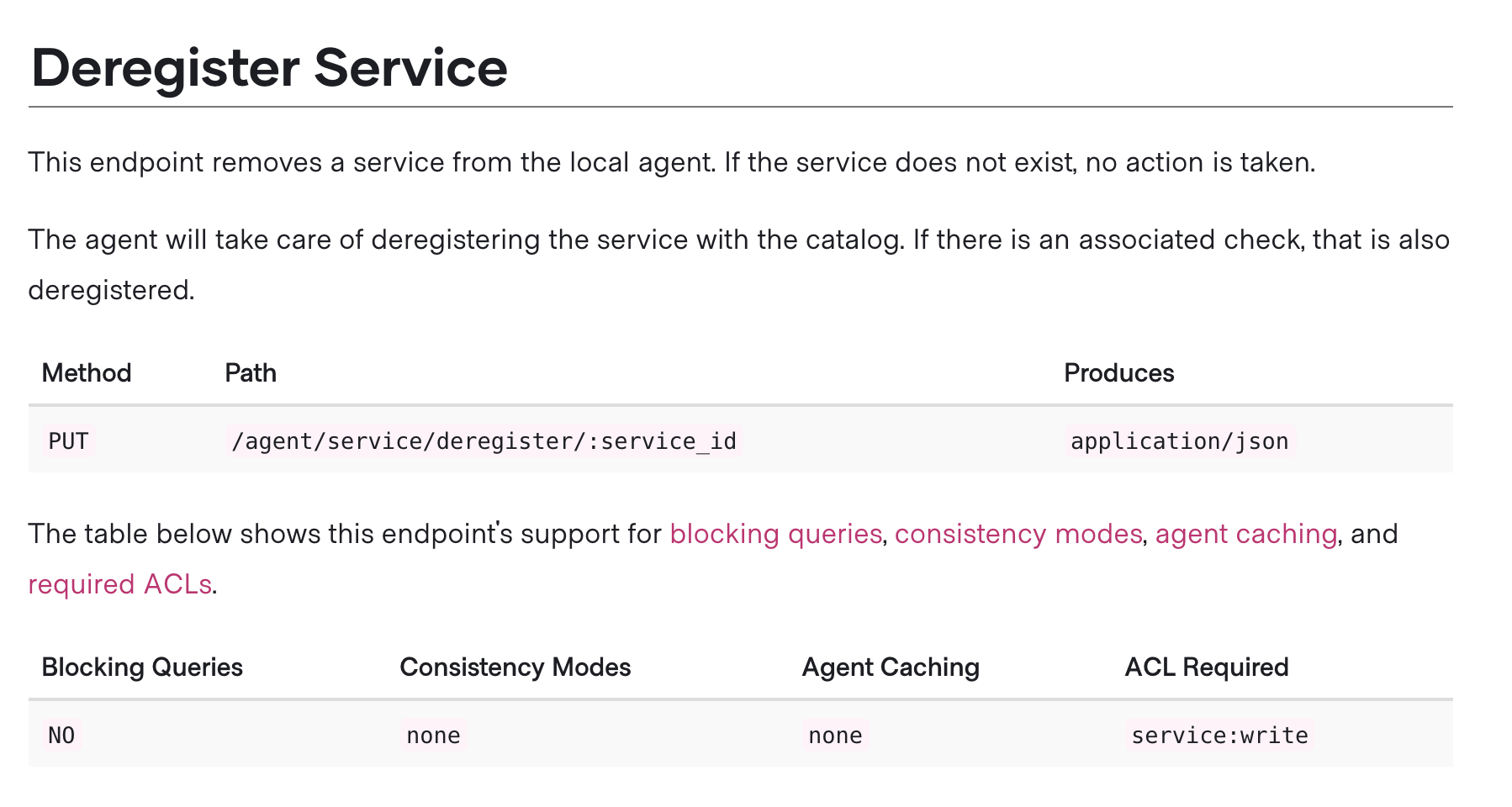Viewport: 1512px width, 807px height.
Task: Follow the agent caching link
Action: point(1246,534)
